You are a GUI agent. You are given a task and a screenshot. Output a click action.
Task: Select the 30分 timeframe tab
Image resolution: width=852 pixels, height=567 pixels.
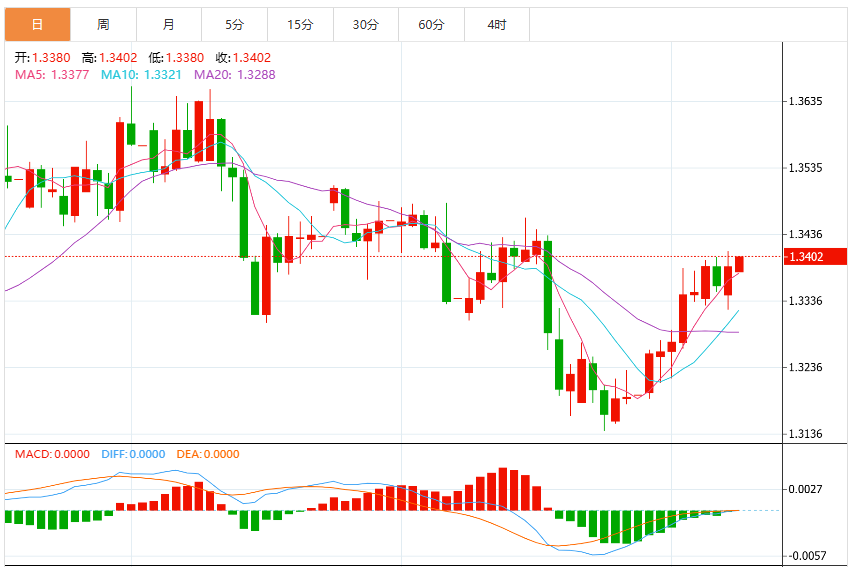click(x=366, y=24)
